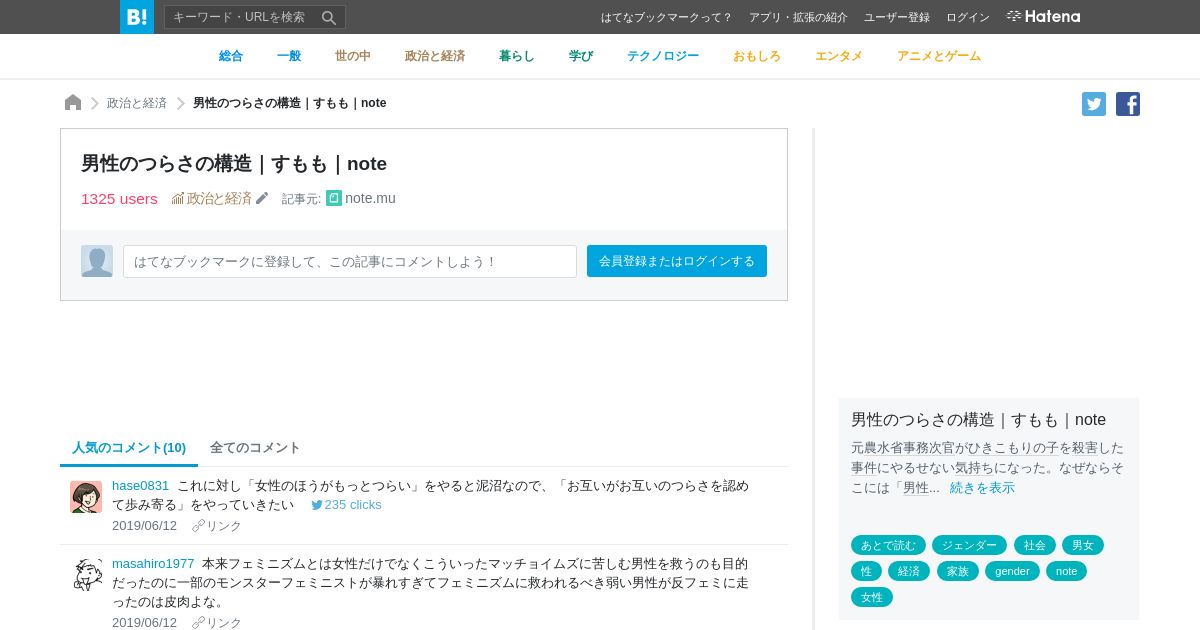Open 総合 category tab

click(231, 56)
